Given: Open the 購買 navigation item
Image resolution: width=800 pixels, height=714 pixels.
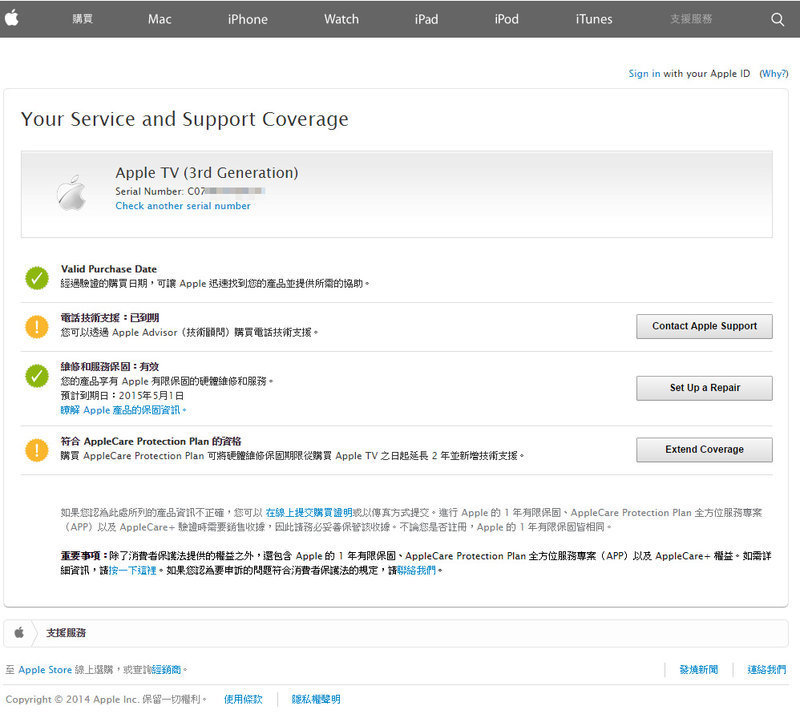Looking at the screenshot, I should (82, 19).
